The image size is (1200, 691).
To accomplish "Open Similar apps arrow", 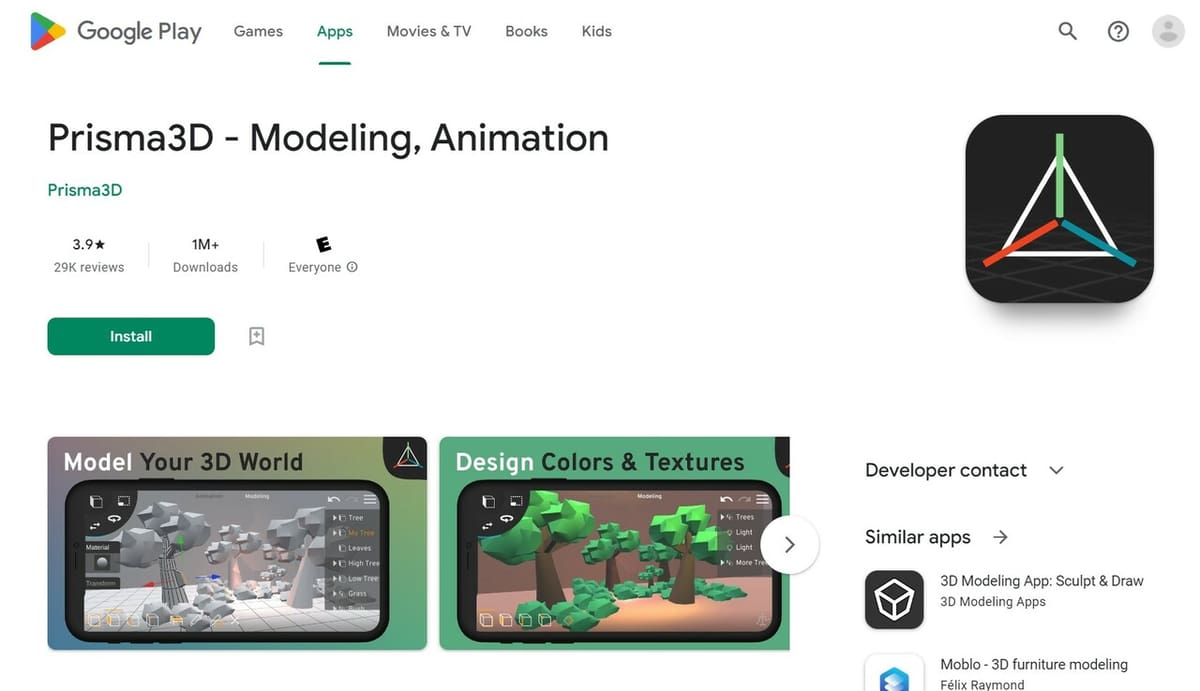I will (x=1000, y=537).
